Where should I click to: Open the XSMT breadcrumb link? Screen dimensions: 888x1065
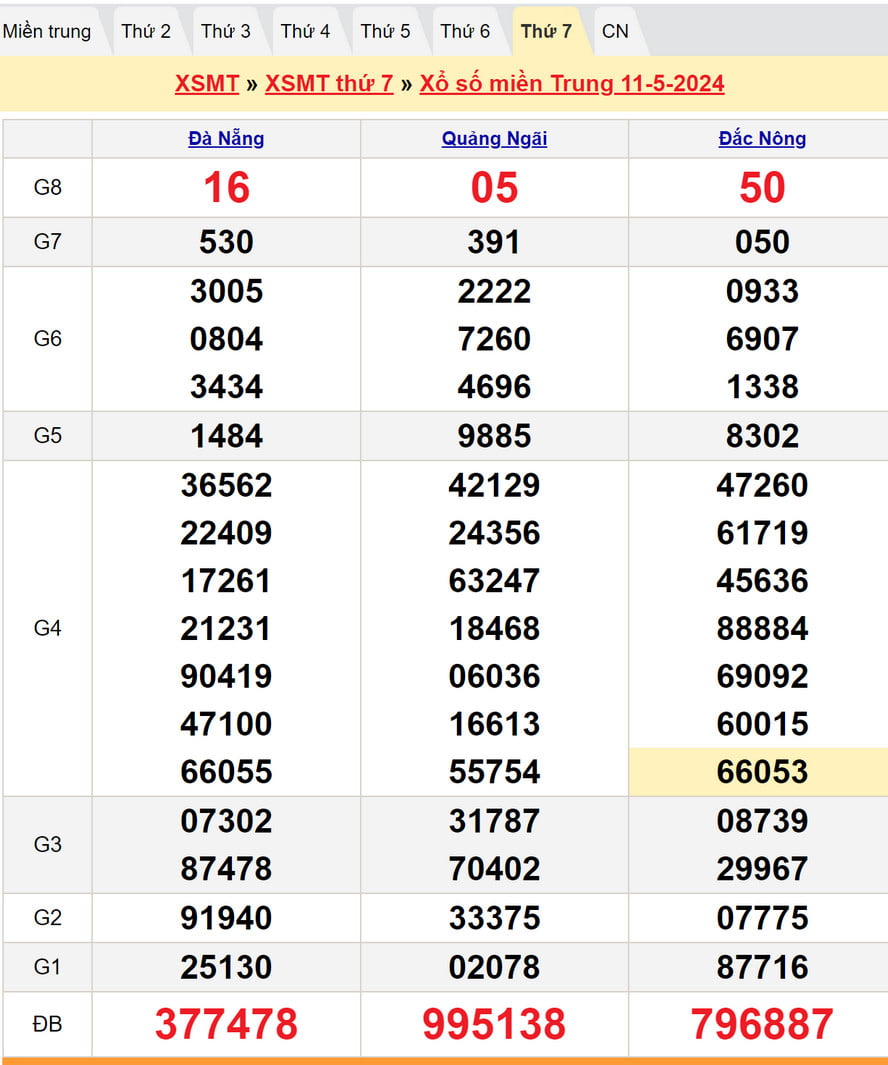[x=206, y=83]
